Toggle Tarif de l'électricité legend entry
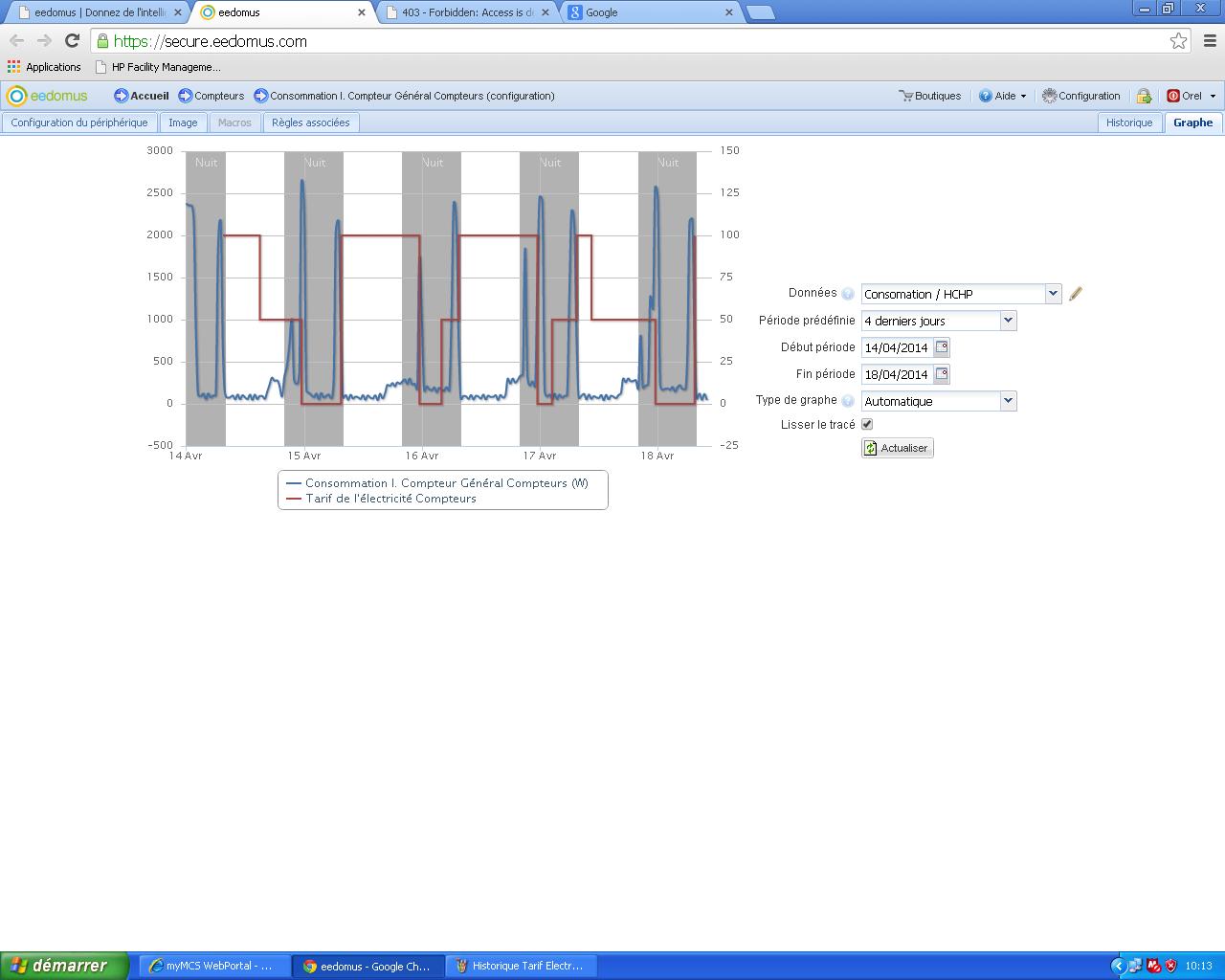Screen dimensions: 1225x980 pyautogui.click(x=390, y=499)
